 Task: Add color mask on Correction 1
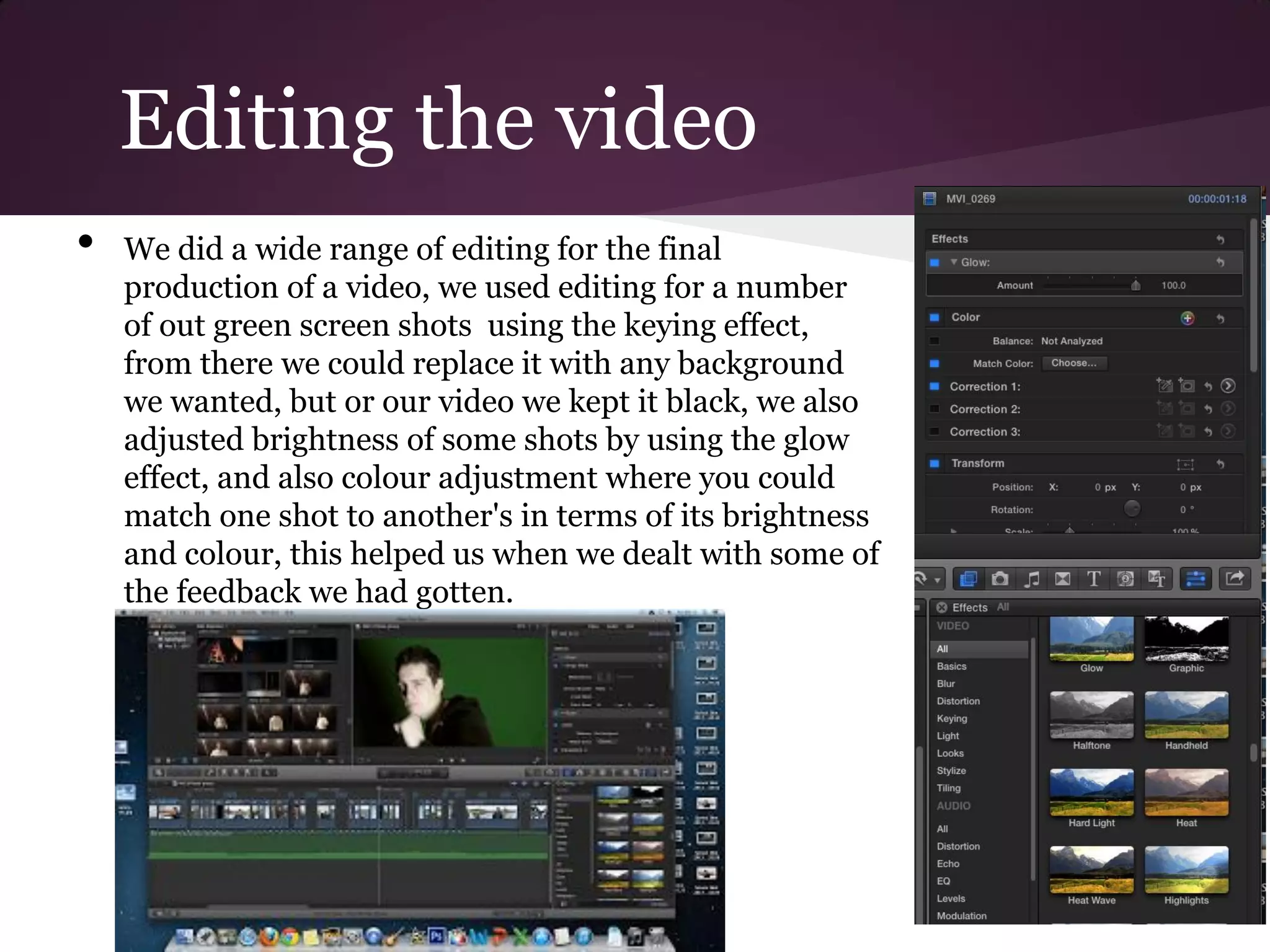coord(1165,386)
